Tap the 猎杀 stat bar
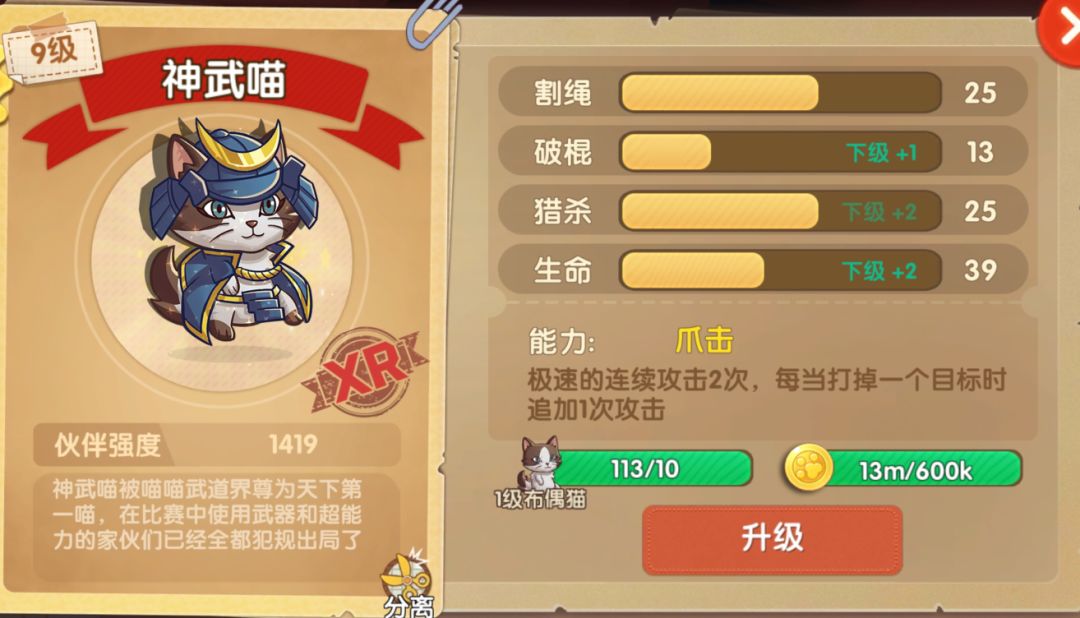Screen dimensions: 1080x618 [x=780, y=211]
